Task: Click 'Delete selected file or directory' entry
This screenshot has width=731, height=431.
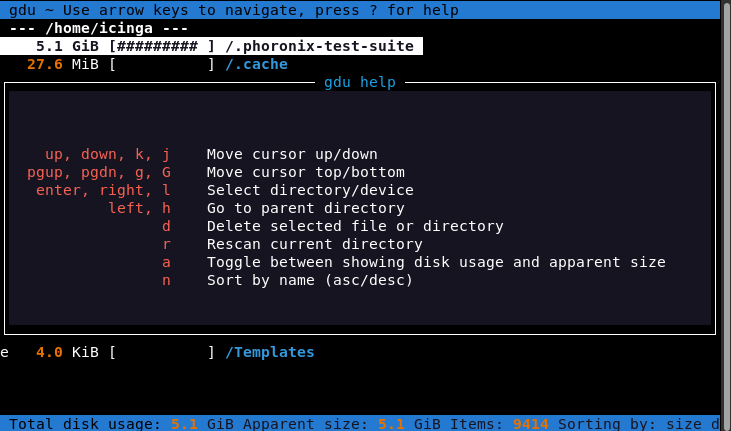Action: click(355, 226)
